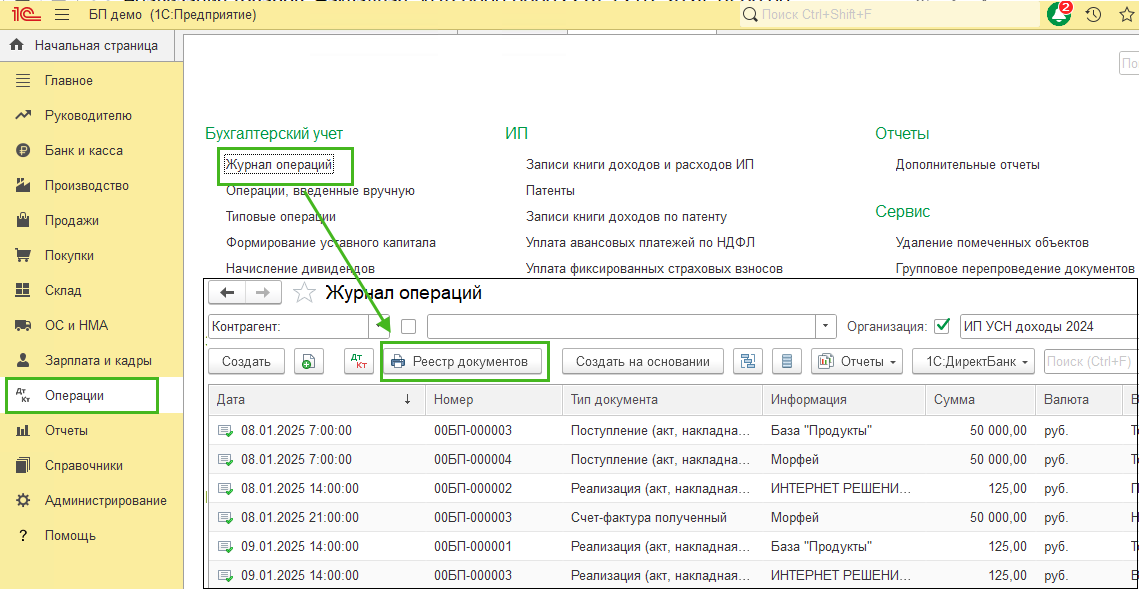
Task: Click the Реестр документов button
Action: tap(463, 361)
